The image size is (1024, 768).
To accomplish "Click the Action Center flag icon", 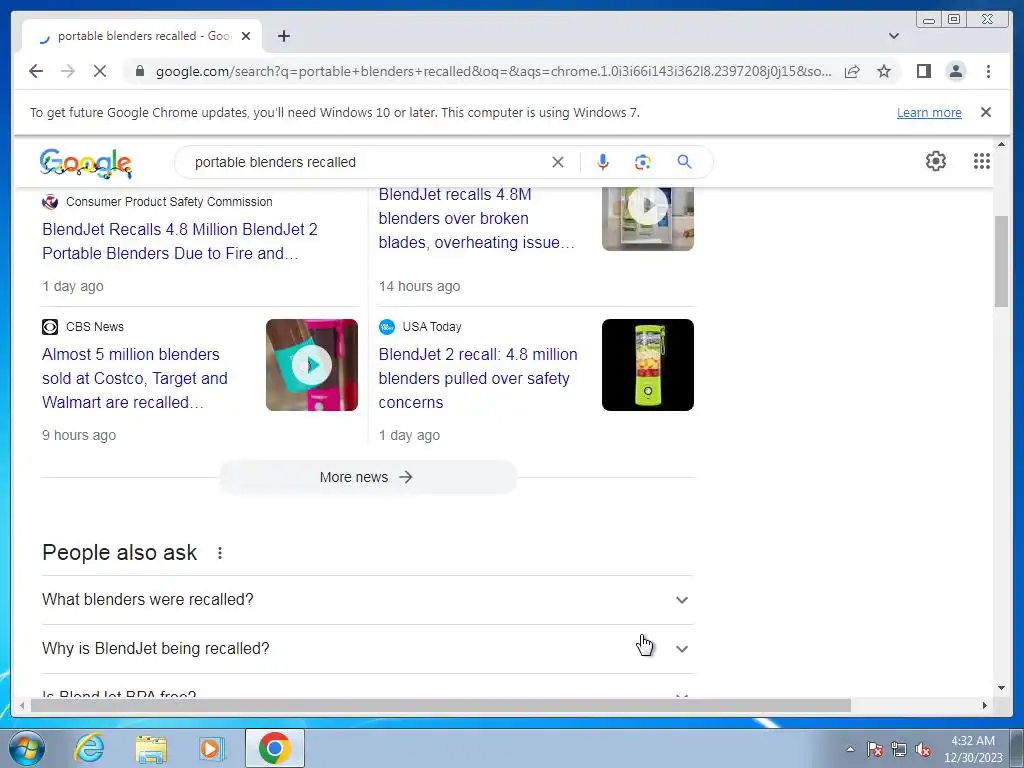I will [x=874, y=750].
